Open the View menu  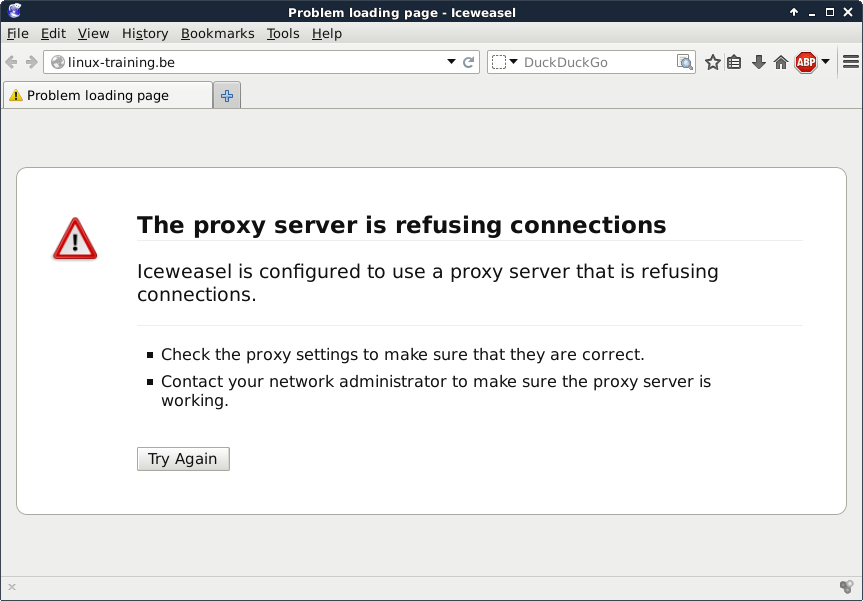click(94, 34)
